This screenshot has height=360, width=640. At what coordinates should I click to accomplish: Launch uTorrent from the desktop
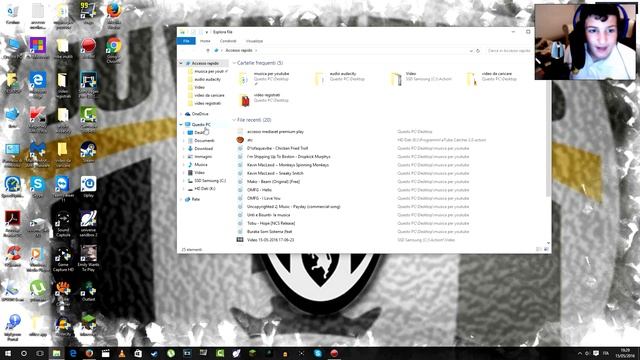[38, 291]
